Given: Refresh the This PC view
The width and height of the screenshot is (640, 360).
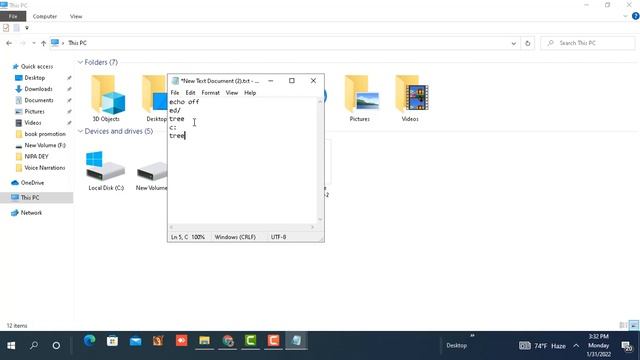Looking at the screenshot, I should (x=527, y=43).
